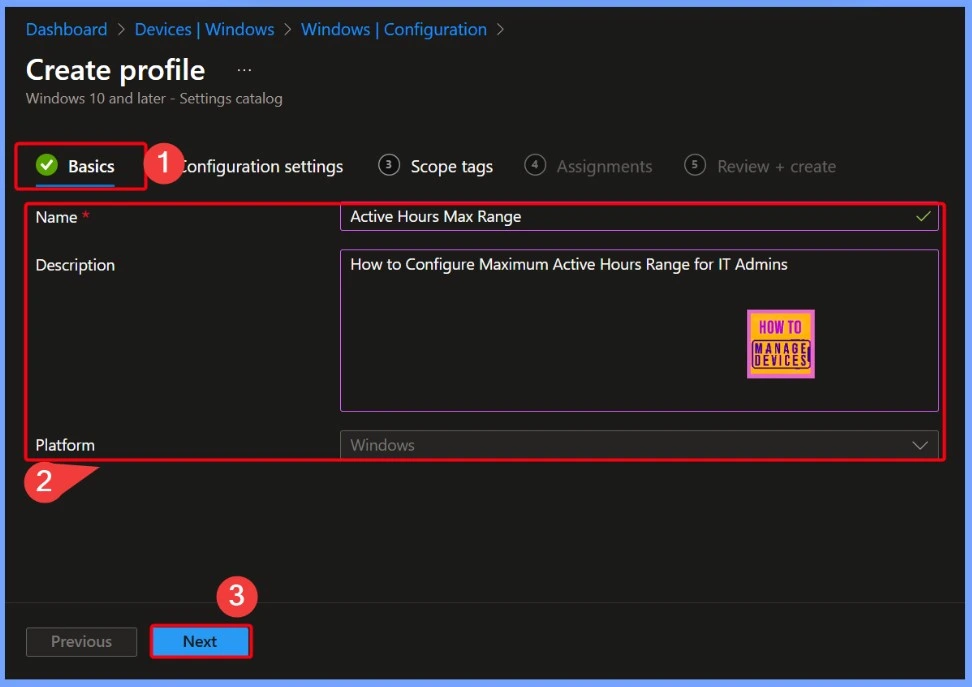Open Windows | Configuration breadcrumb link
This screenshot has width=972, height=687.
[x=394, y=29]
